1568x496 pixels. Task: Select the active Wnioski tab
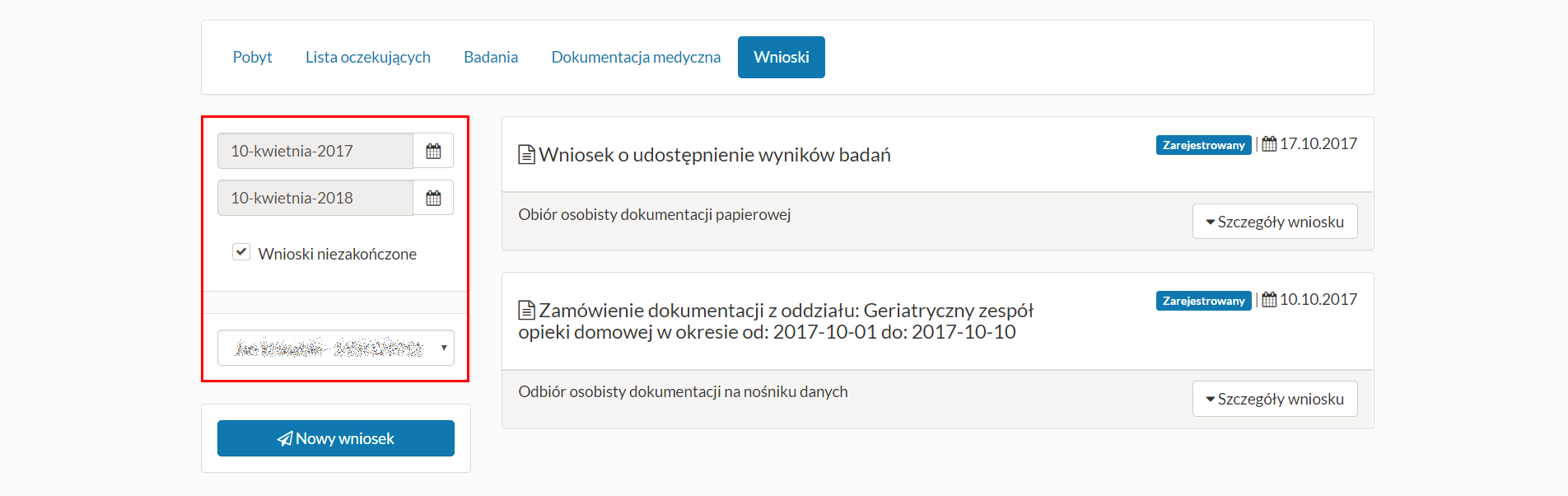pyautogui.click(x=782, y=57)
